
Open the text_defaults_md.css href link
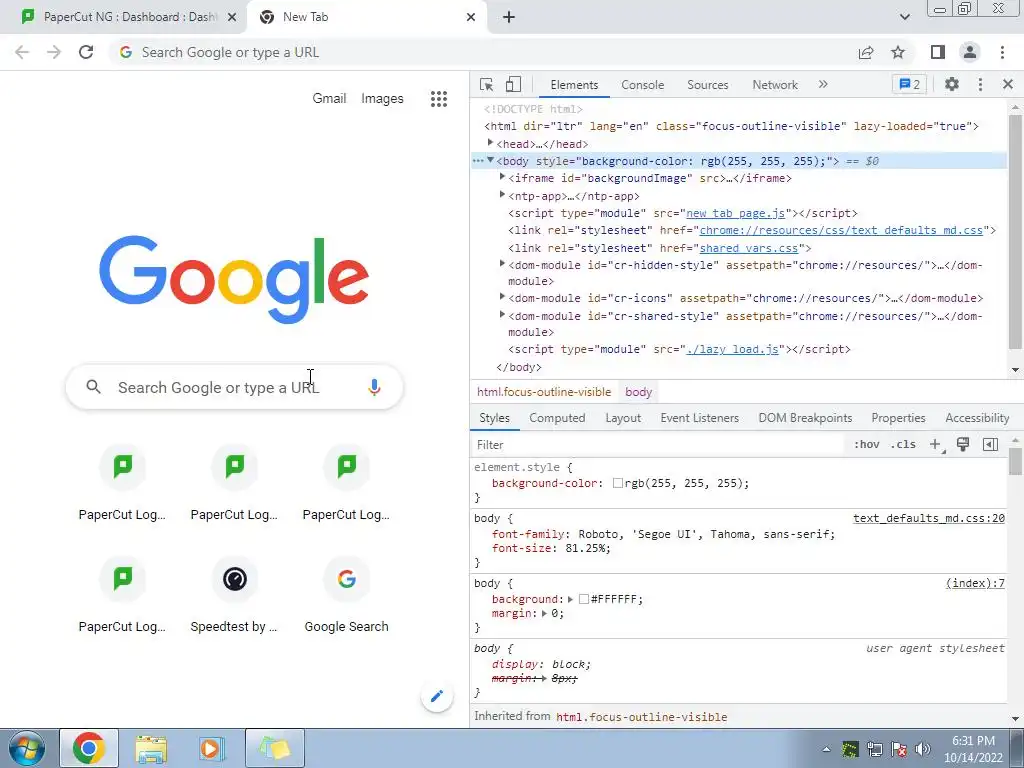(x=841, y=231)
